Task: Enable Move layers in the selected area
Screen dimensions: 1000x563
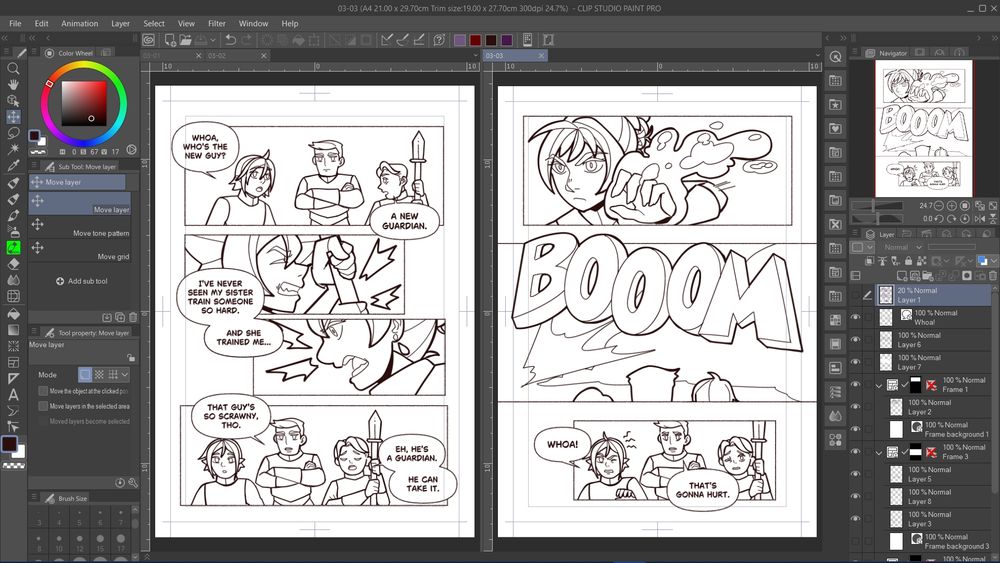Action: coord(43,406)
